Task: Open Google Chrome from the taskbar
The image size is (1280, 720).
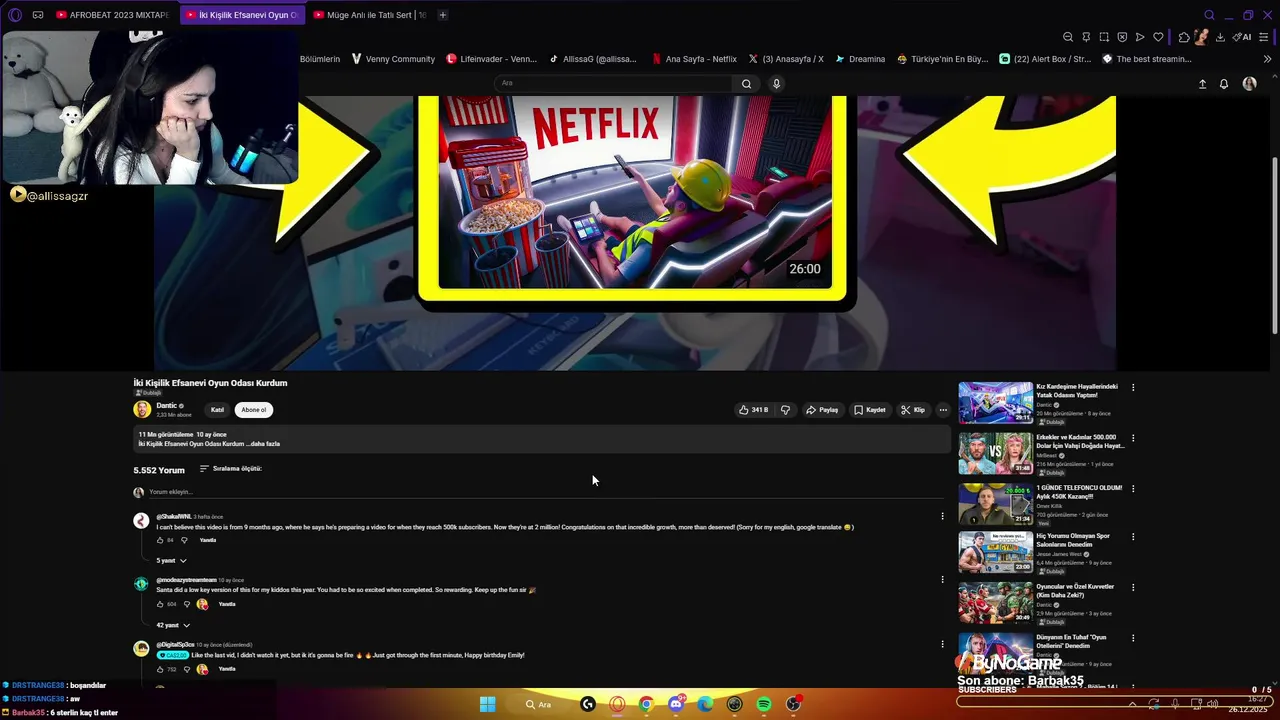Action: click(x=646, y=704)
